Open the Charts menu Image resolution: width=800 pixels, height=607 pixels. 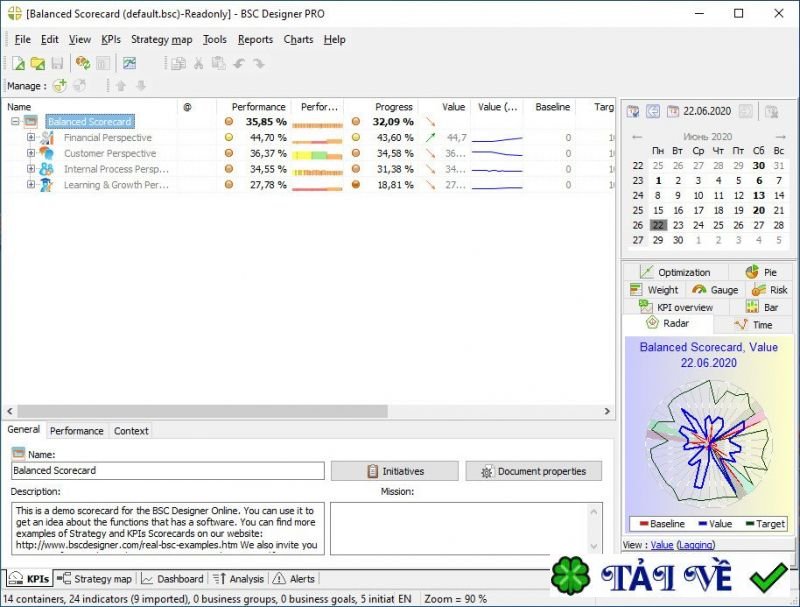pyautogui.click(x=298, y=39)
